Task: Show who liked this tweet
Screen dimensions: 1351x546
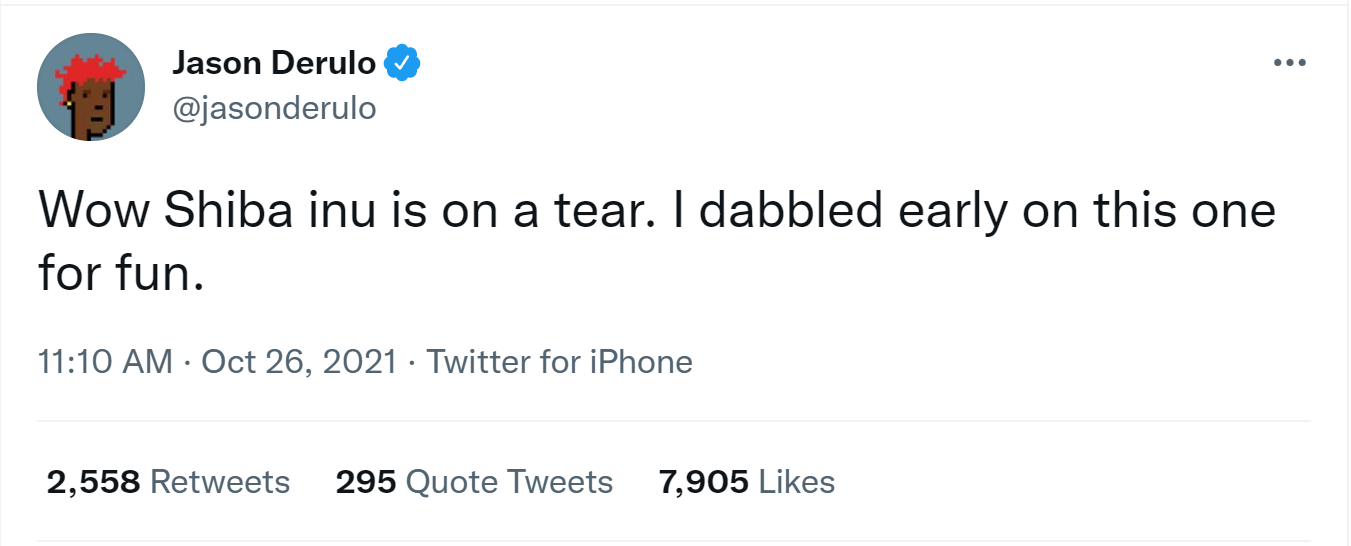Action: coord(797,482)
